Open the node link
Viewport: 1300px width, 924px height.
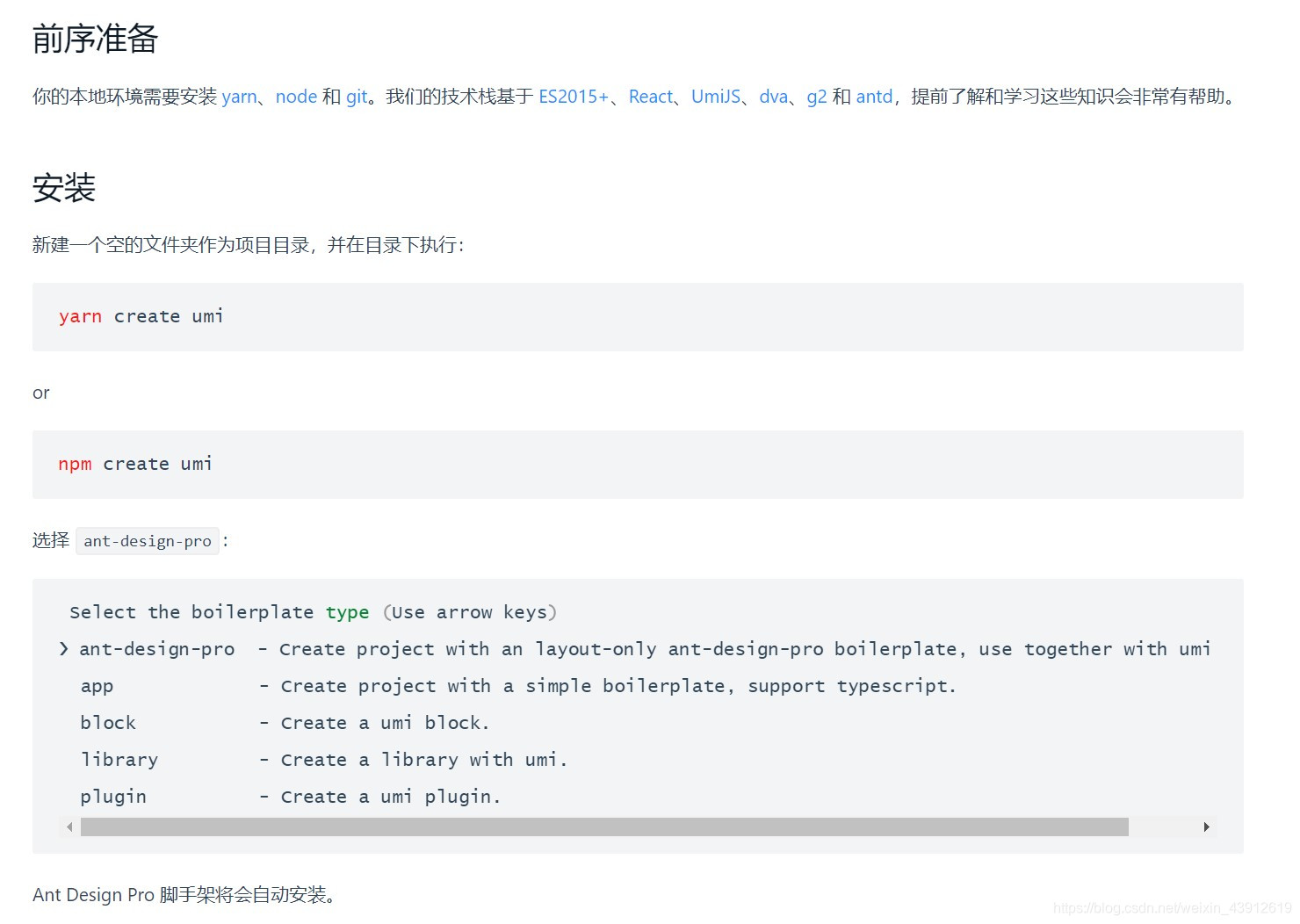coord(296,97)
